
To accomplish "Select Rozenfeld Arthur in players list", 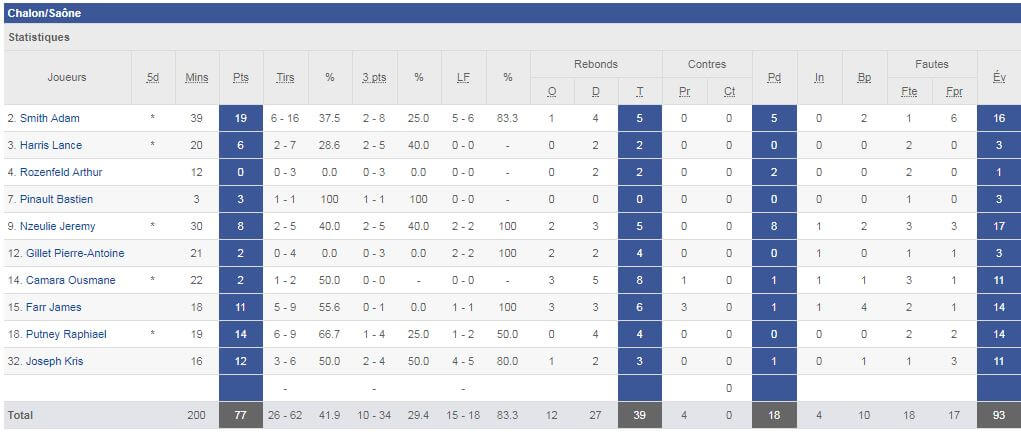I will [60, 172].
